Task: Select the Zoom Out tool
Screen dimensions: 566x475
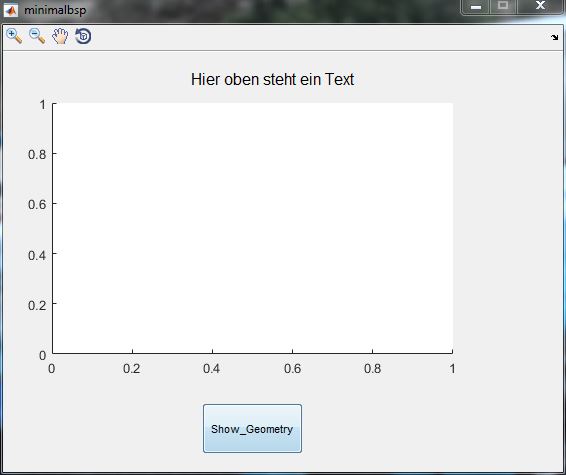Action: (37, 36)
